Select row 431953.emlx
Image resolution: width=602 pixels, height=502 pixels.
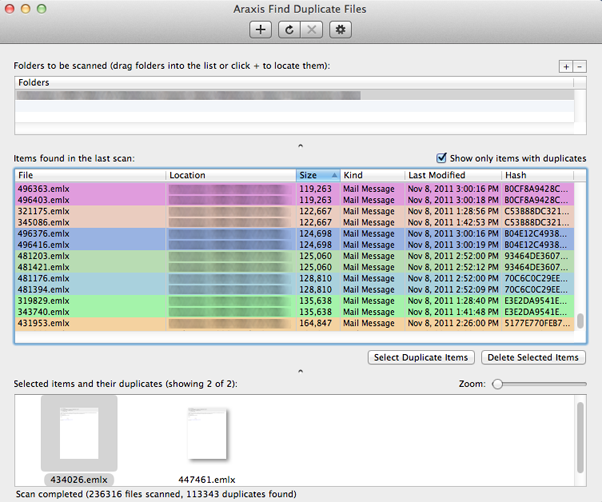tap(294, 323)
